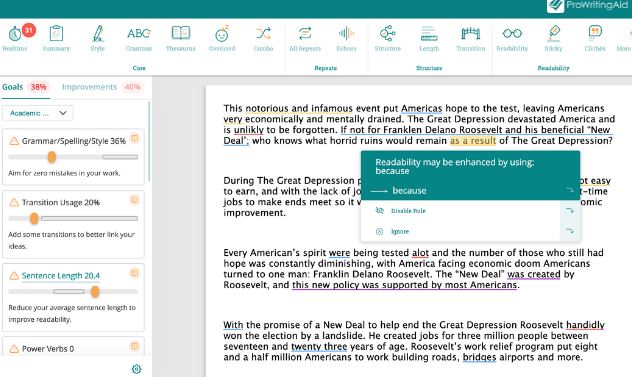Image resolution: width=632 pixels, height=377 pixels.
Task: Click the underlined word 'bridges'
Action: point(479,357)
